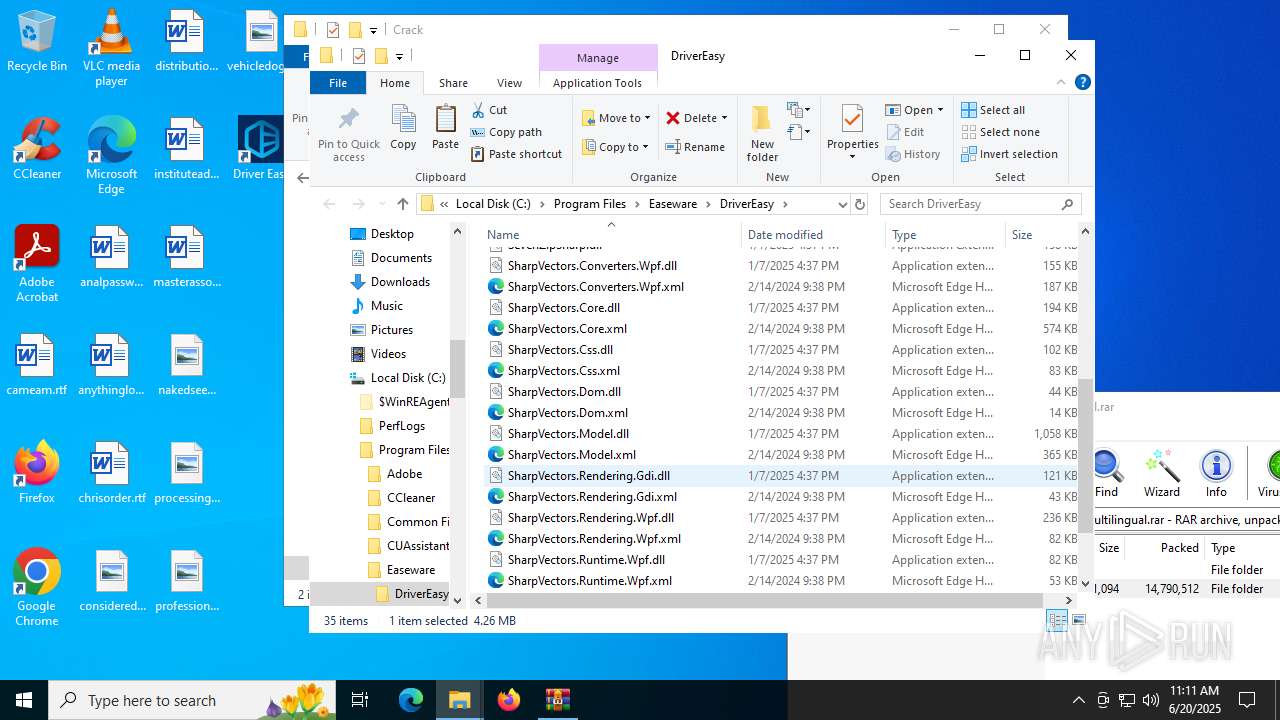Select Local Disk (C:) tree item
1280x720 pixels.
pos(408,378)
